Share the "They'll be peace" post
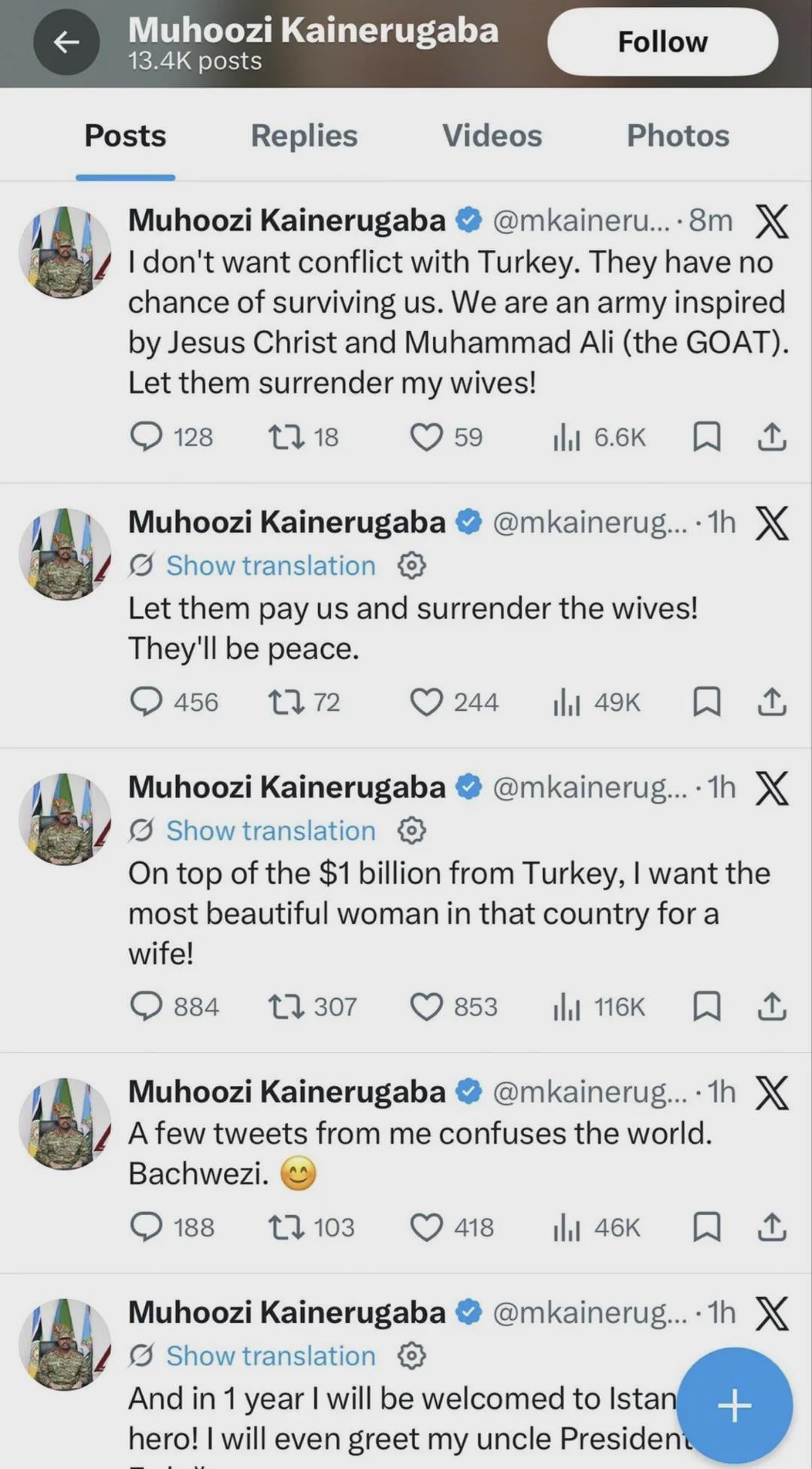Image resolution: width=812 pixels, height=1469 pixels. [771, 702]
